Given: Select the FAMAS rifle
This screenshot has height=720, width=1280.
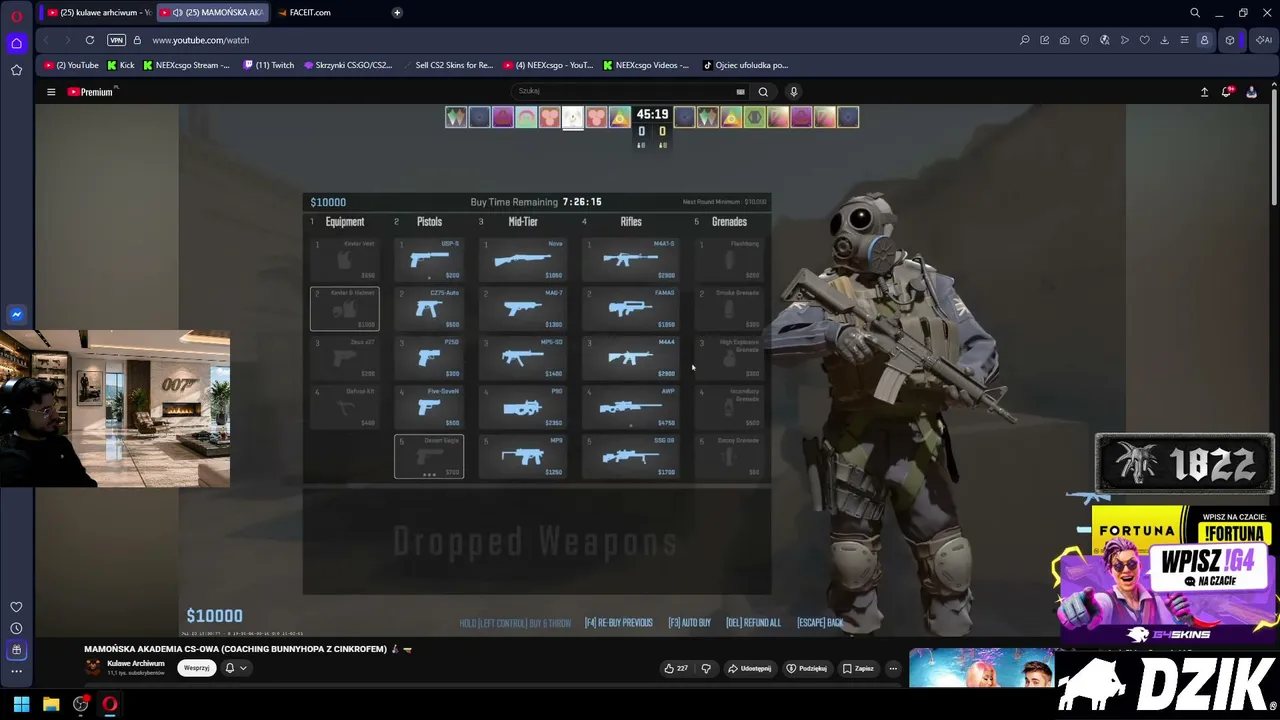Looking at the screenshot, I should pos(630,308).
